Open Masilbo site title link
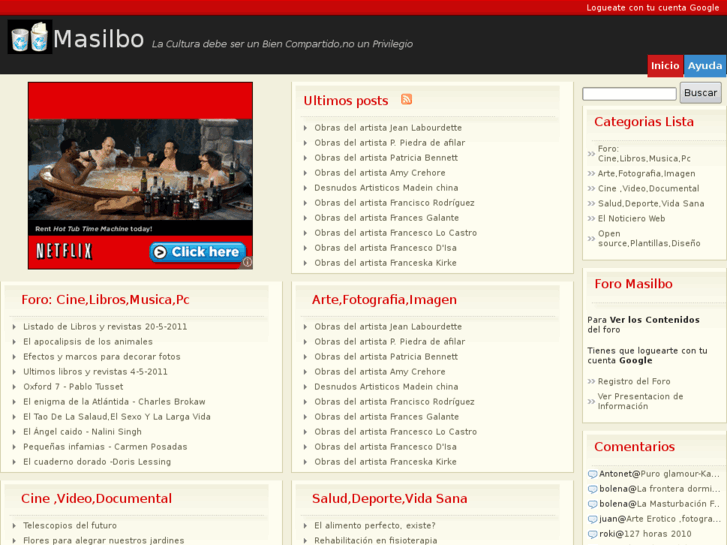This screenshot has width=727, height=545. click(x=98, y=38)
